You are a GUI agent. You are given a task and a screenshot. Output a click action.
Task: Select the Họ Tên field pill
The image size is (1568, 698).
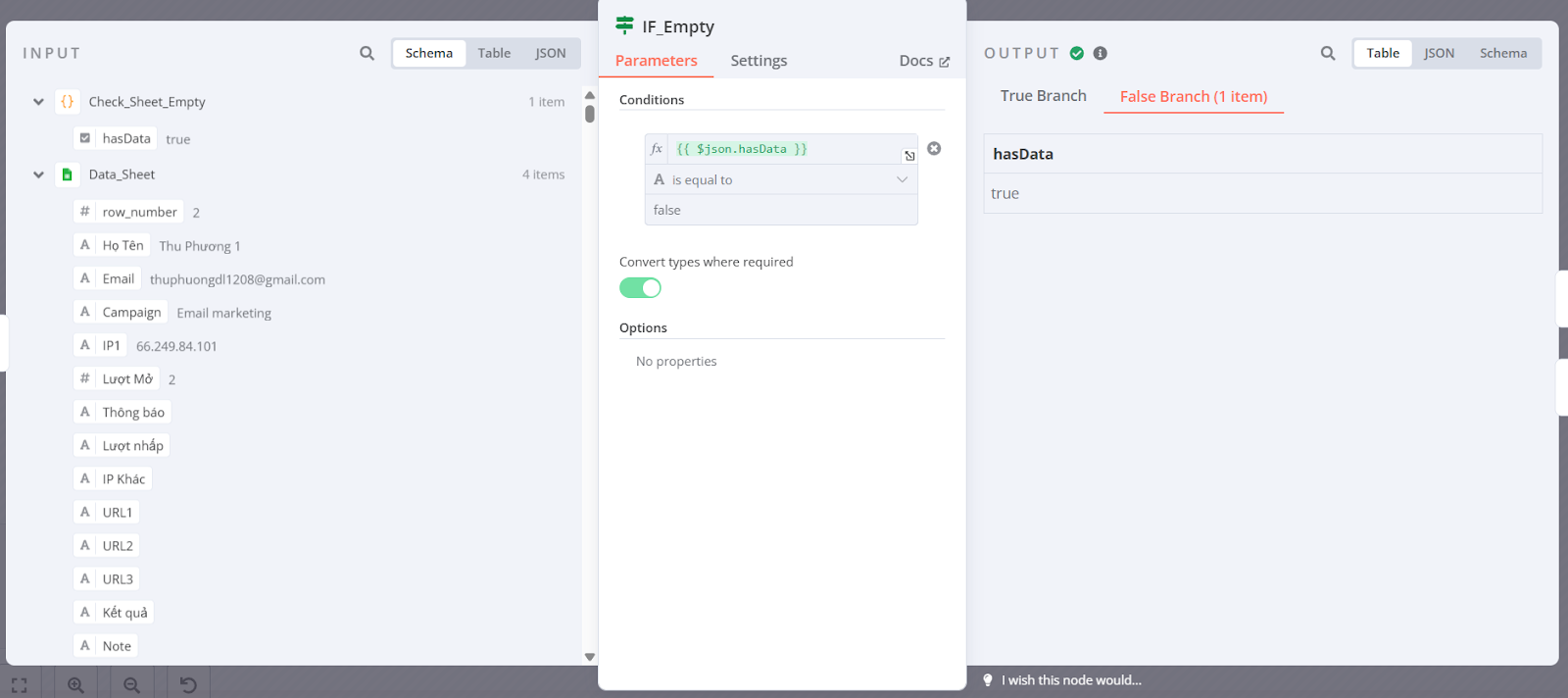[x=112, y=245]
